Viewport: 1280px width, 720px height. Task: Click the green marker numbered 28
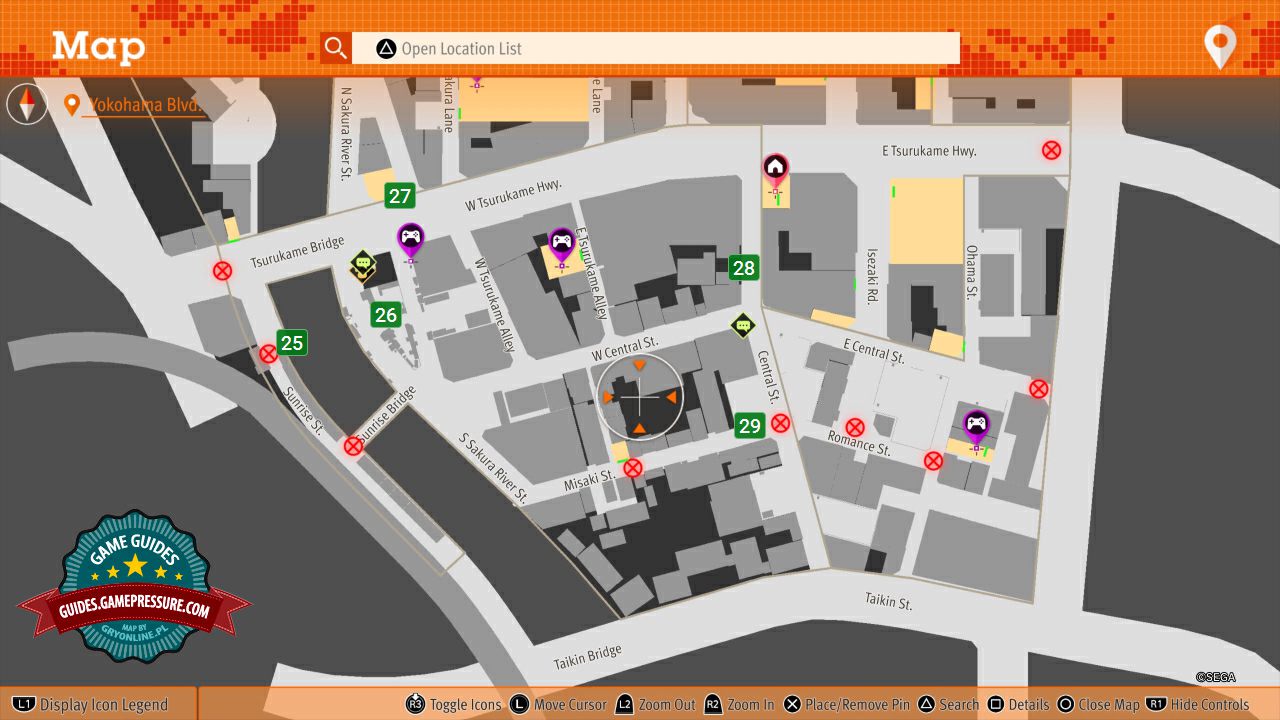tap(743, 268)
